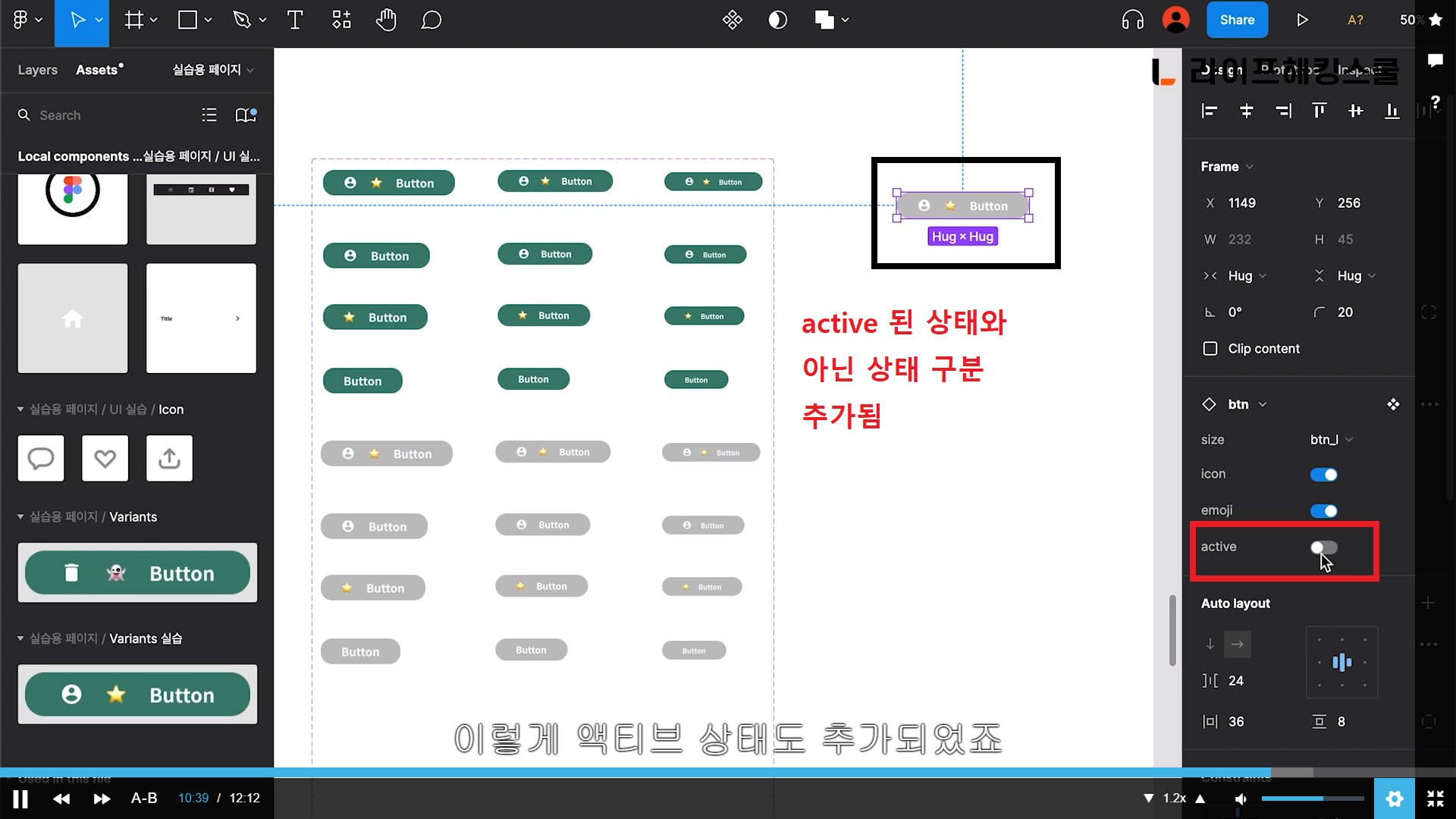Collapse the Variants 실습 section
The image size is (1456, 819).
[20, 639]
